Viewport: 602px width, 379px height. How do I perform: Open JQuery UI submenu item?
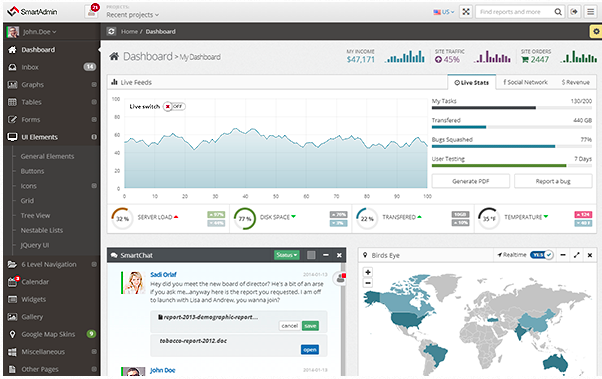(x=35, y=245)
